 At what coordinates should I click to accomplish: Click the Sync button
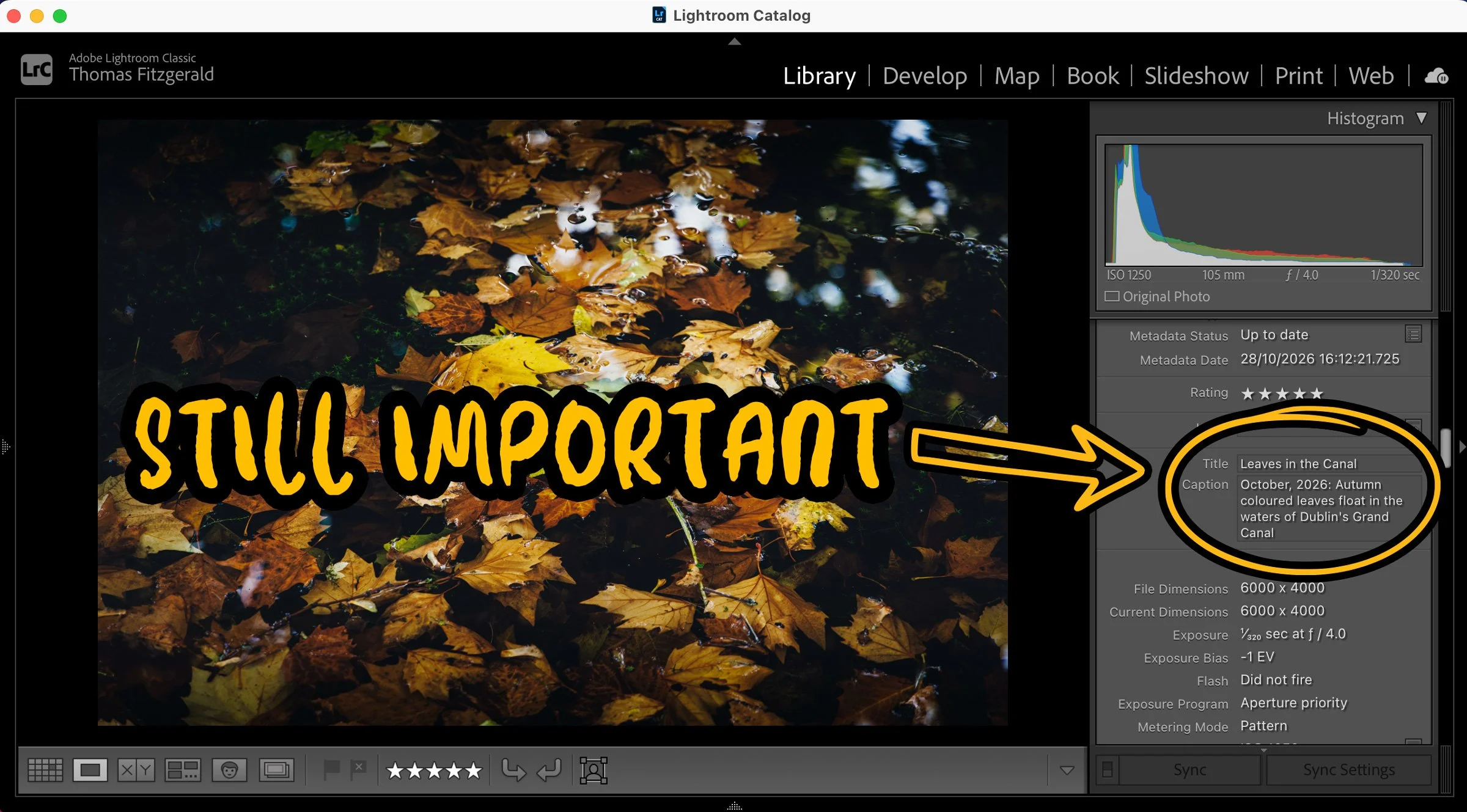pos(1189,770)
